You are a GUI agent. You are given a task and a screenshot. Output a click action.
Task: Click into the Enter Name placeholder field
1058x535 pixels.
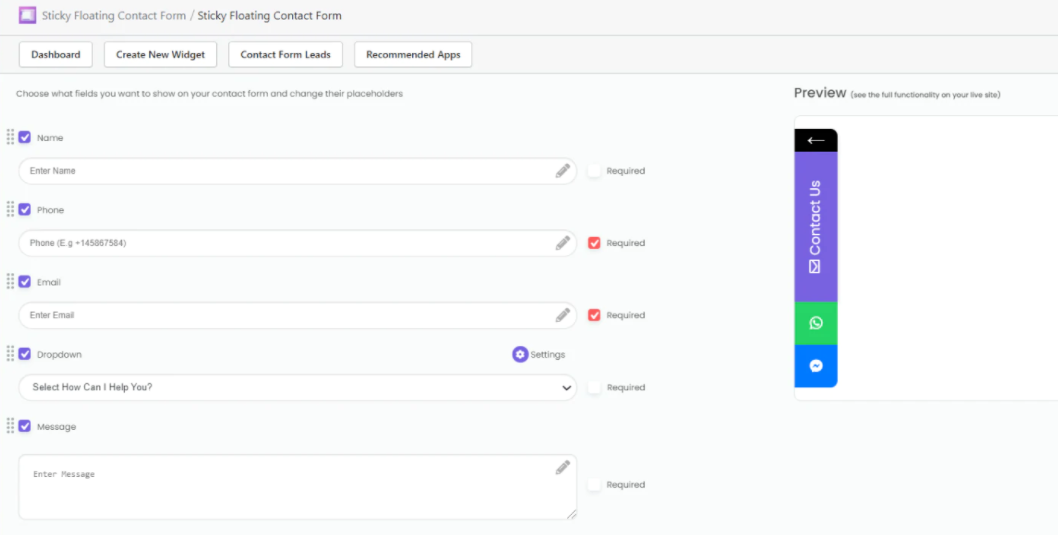point(298,171)
